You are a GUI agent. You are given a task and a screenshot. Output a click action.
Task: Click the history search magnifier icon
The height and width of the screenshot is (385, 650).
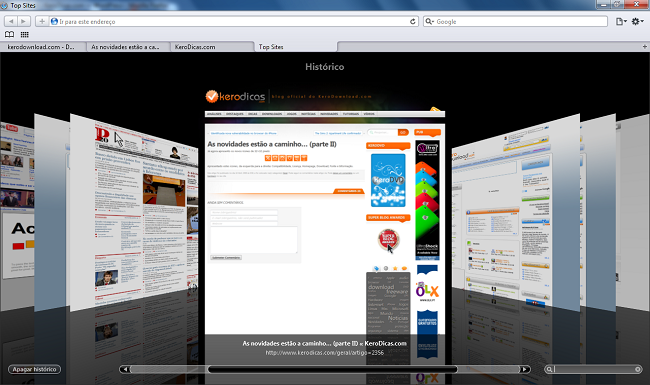[549, 369]
